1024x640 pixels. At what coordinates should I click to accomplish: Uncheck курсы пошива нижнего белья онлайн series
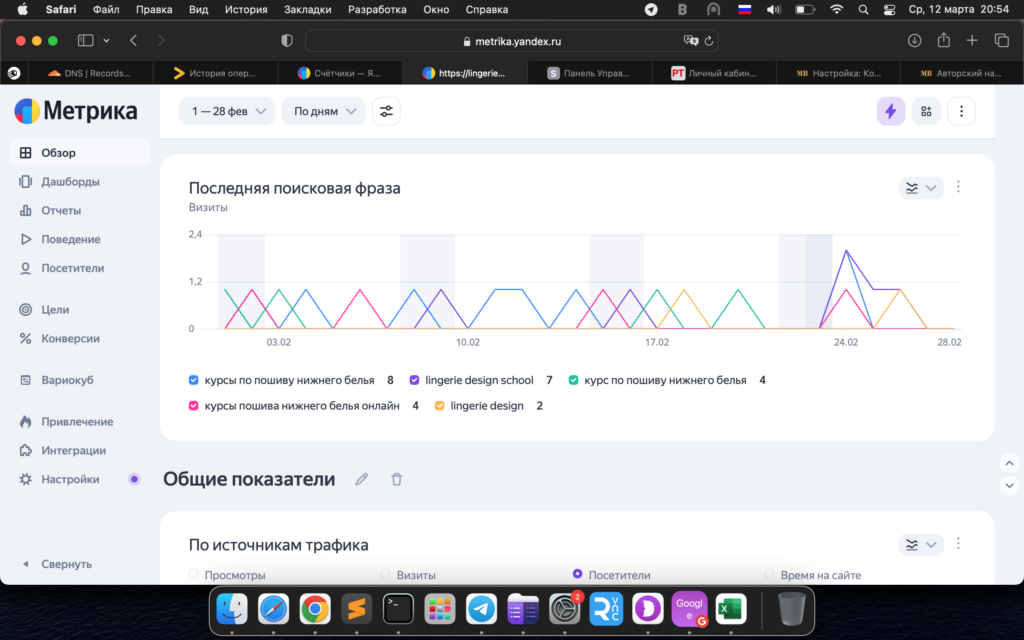pyautogui.click(x=193, y=406)
